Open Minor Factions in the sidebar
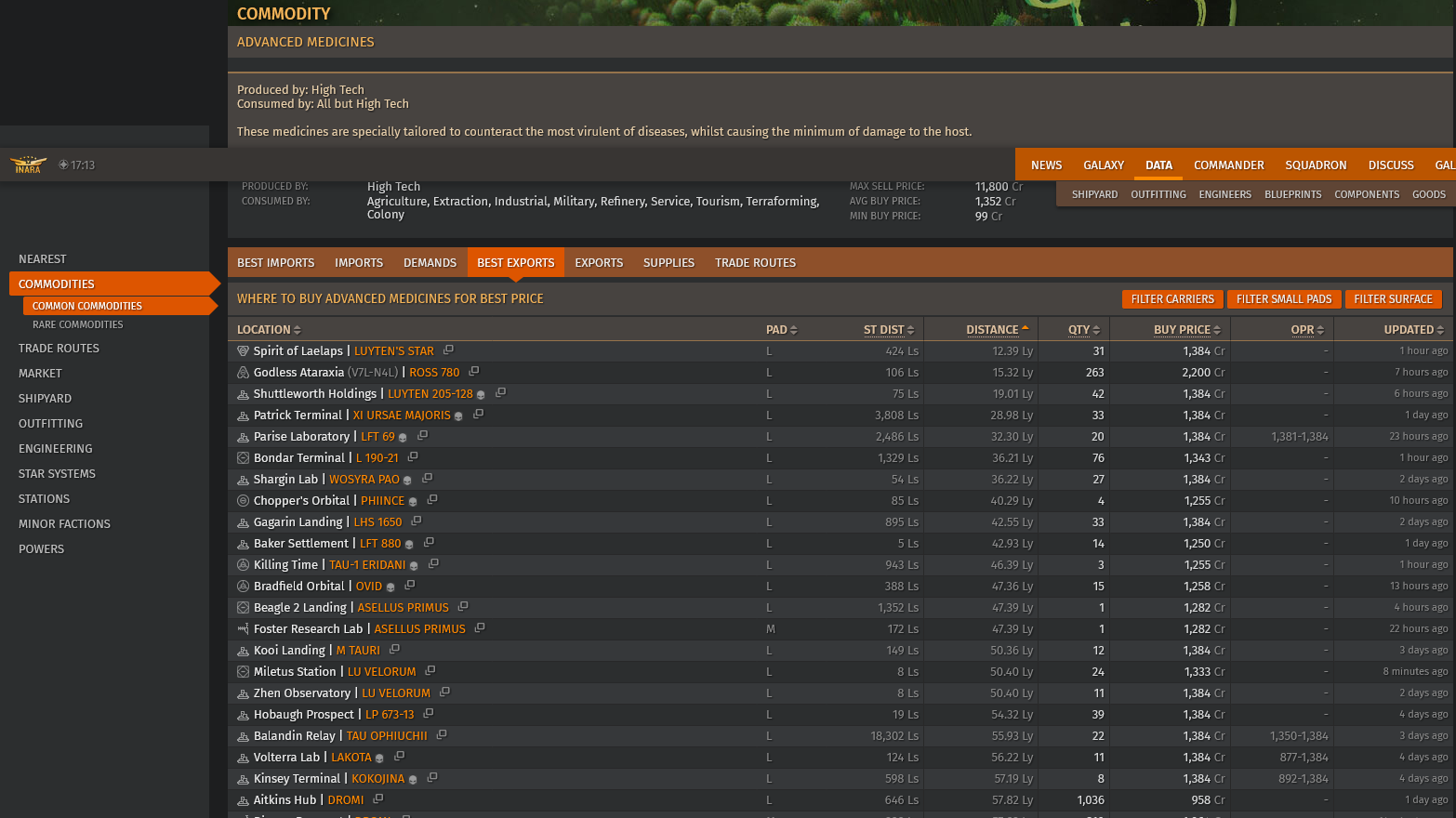The image size is (1456, 818). pos(64,524)
